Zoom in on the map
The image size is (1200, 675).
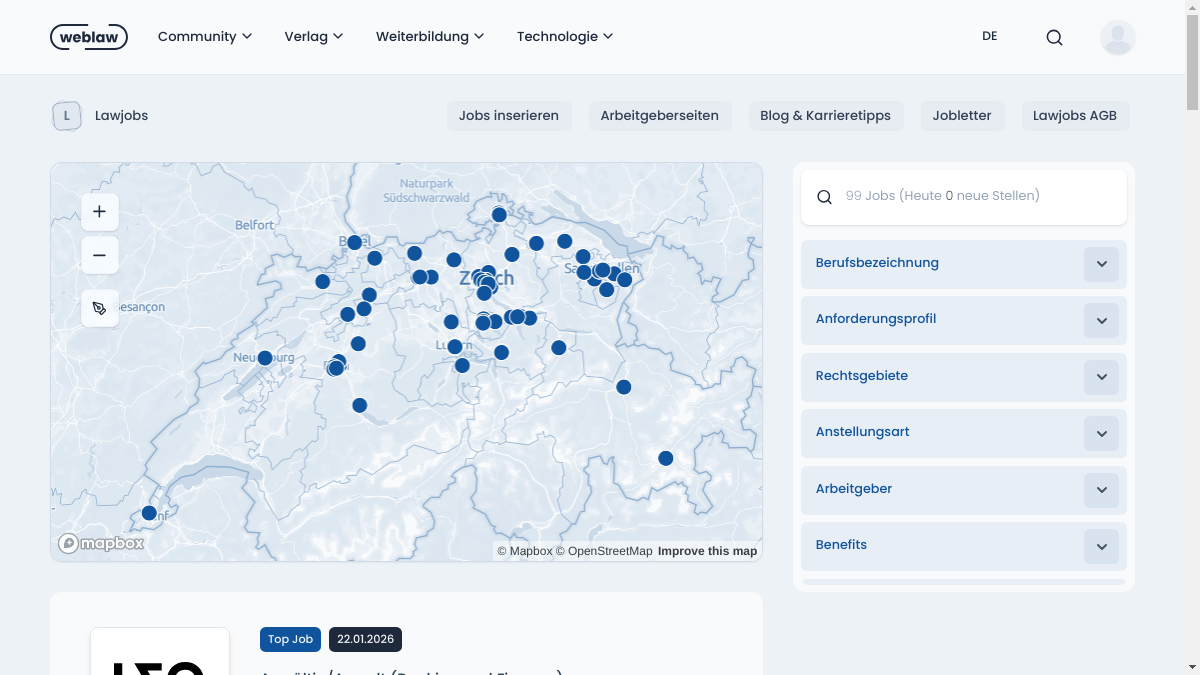click(99, 212)
